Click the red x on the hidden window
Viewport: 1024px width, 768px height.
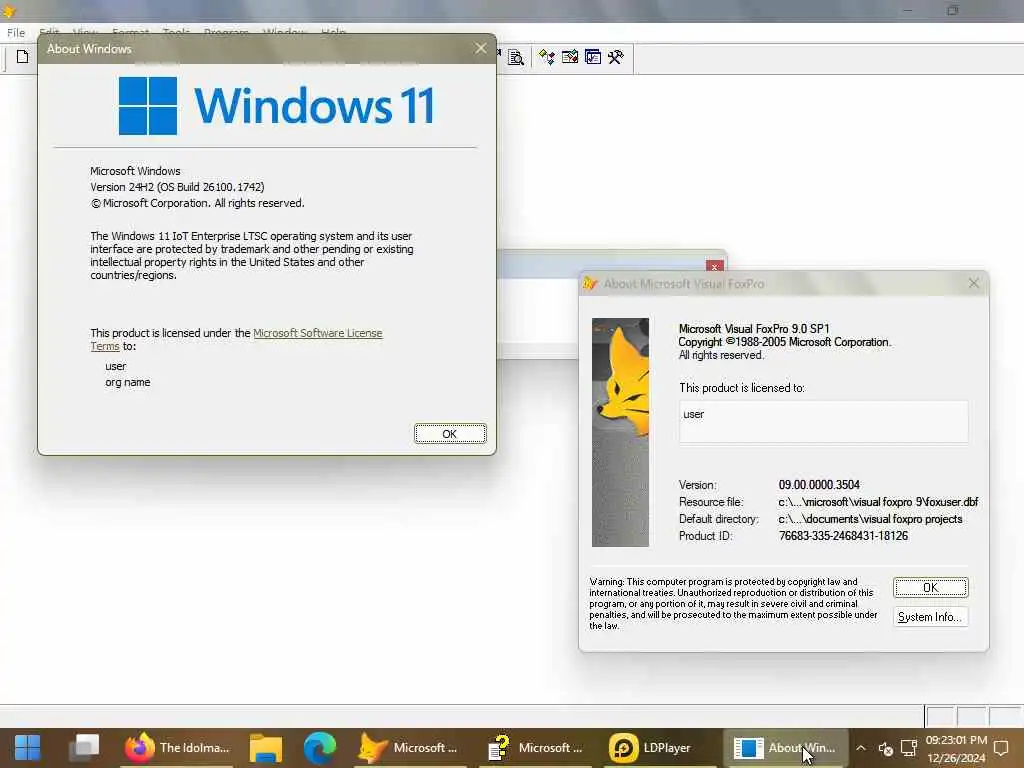coord(714,266)
